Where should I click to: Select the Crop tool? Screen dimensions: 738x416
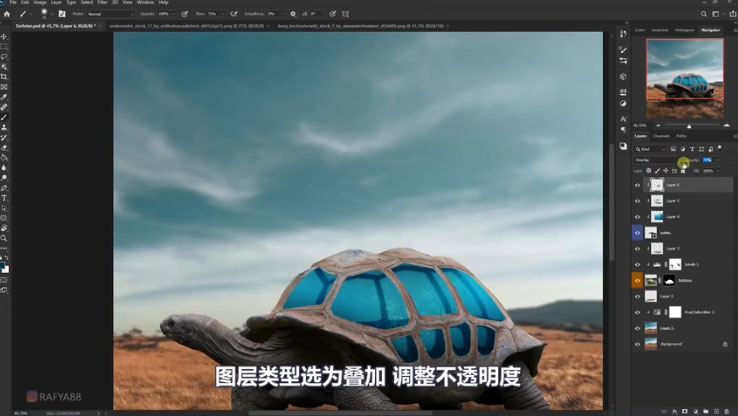click(x=4, y=76)
